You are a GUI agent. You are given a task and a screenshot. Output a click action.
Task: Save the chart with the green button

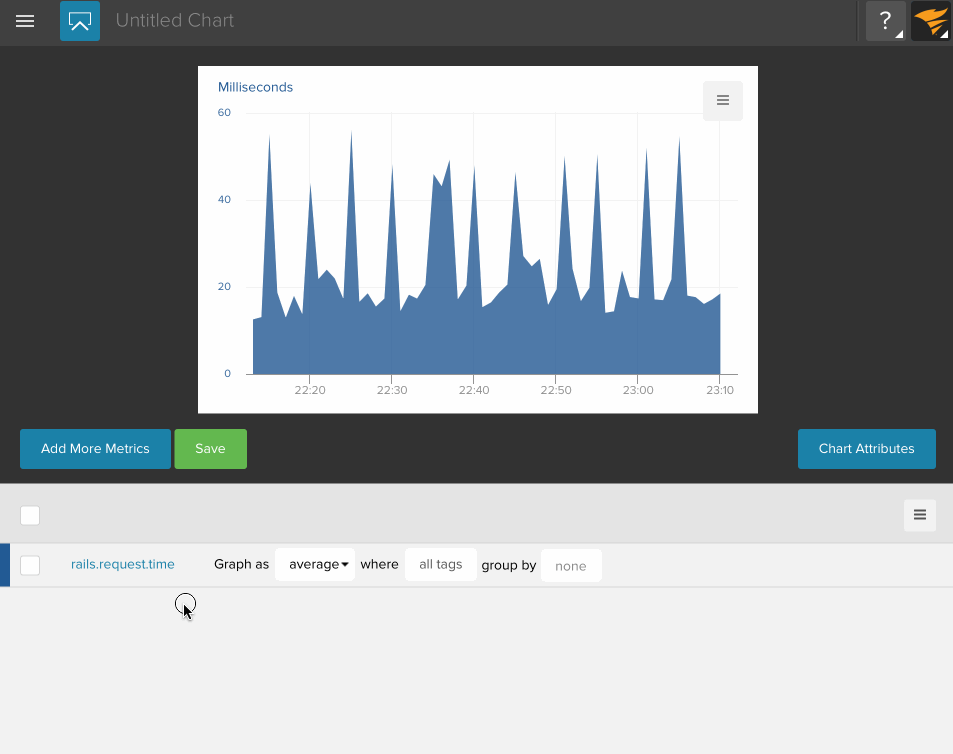(x=210, y=449)
